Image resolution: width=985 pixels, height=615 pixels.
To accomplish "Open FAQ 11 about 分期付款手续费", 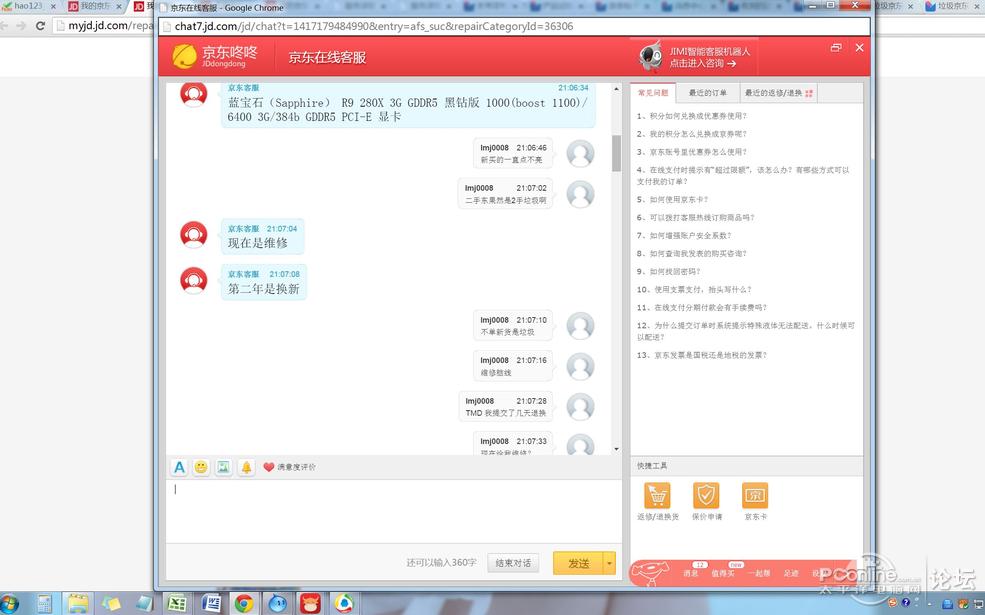I will [x=702, y=307].
